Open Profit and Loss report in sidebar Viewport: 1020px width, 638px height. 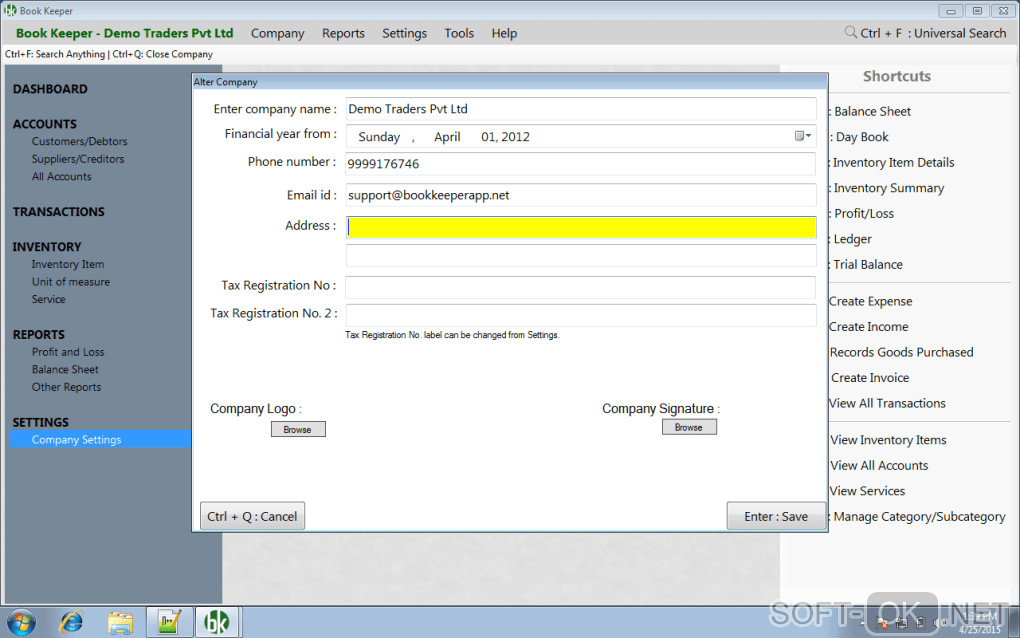[68, 352]
